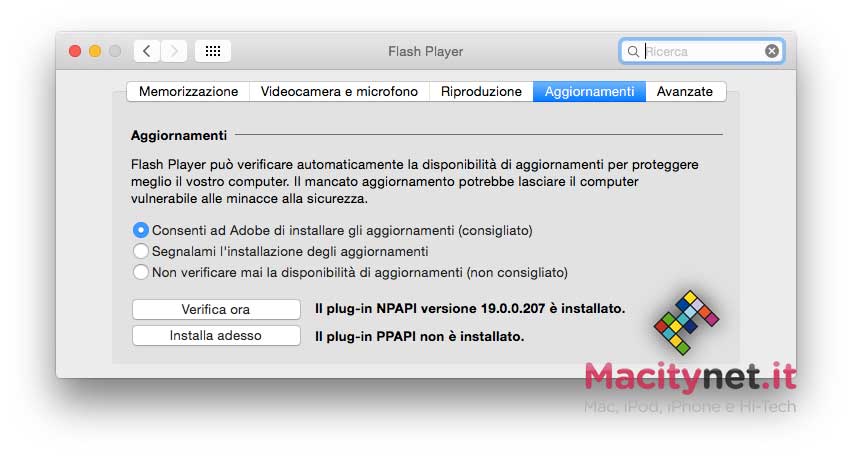
Task: Switch to the Riproduzione tab
Action: [481, 91]
